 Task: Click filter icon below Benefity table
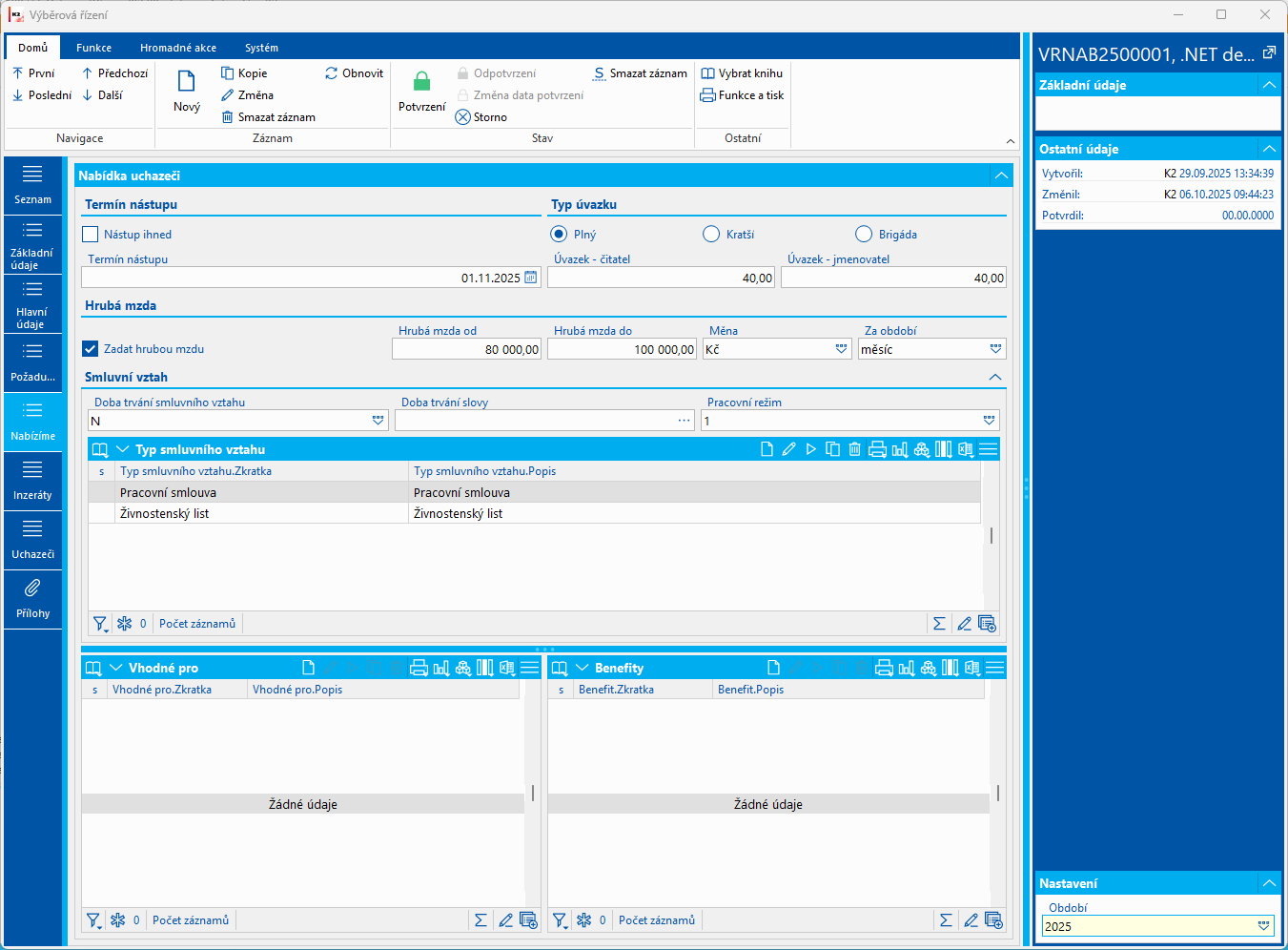point(560,920)
